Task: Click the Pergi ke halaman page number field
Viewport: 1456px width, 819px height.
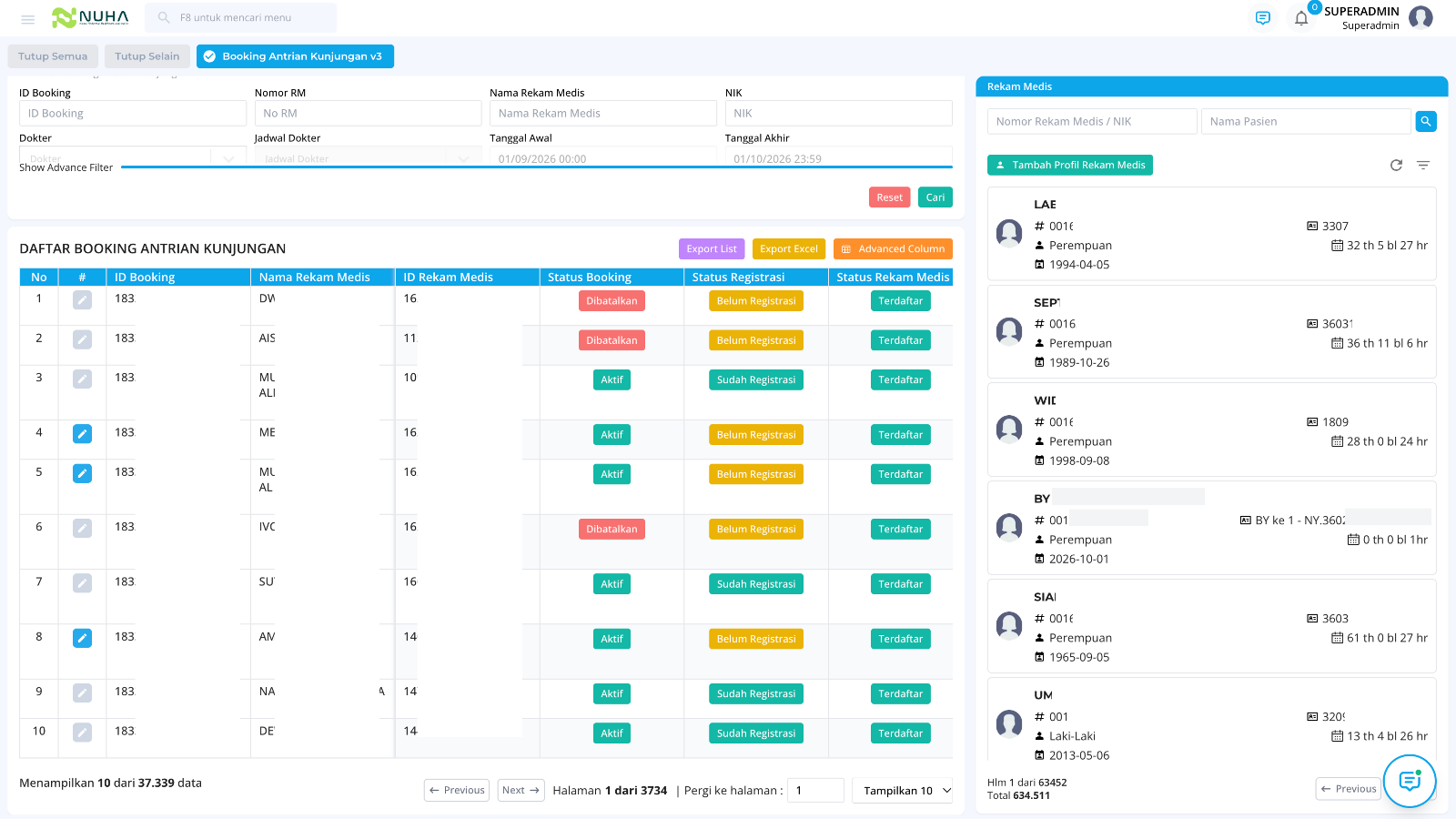Action: pyautogui.click(x=816, y=790)
